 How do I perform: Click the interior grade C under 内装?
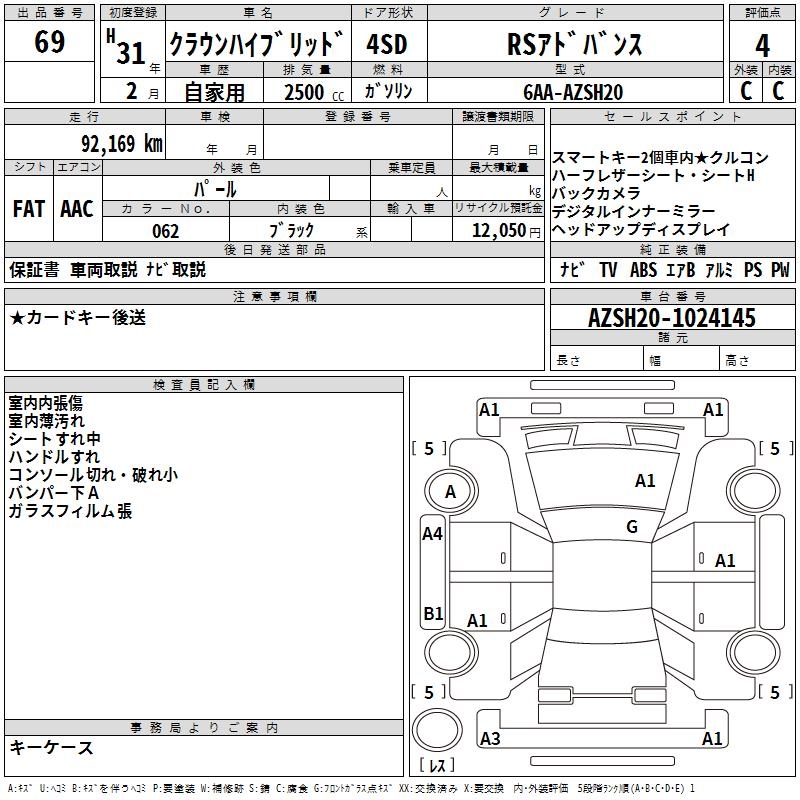(x=778, y=91)
